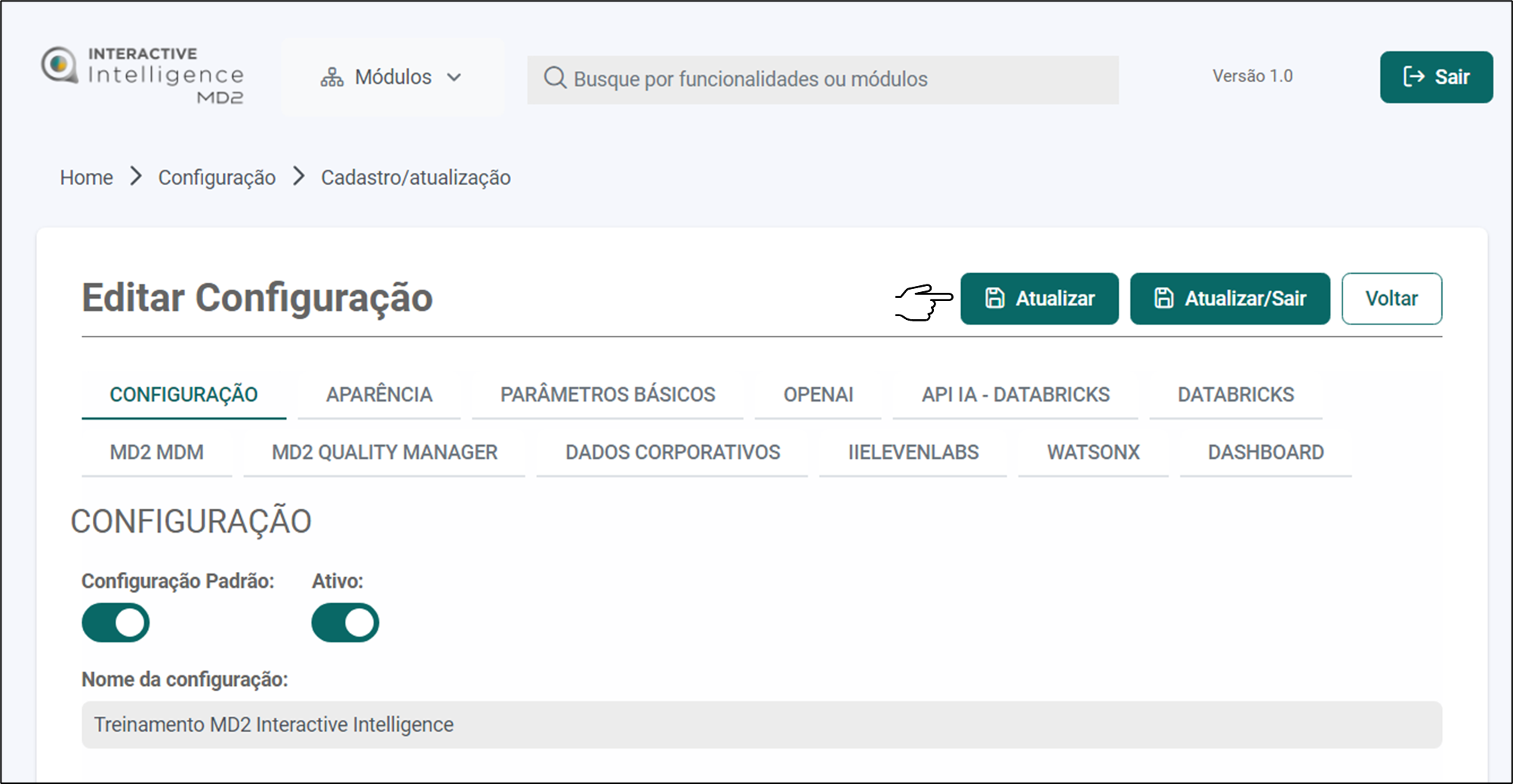Click the Módulos hierarchy icon
This screenshot has height=784, width=1513.
point(331,78)
